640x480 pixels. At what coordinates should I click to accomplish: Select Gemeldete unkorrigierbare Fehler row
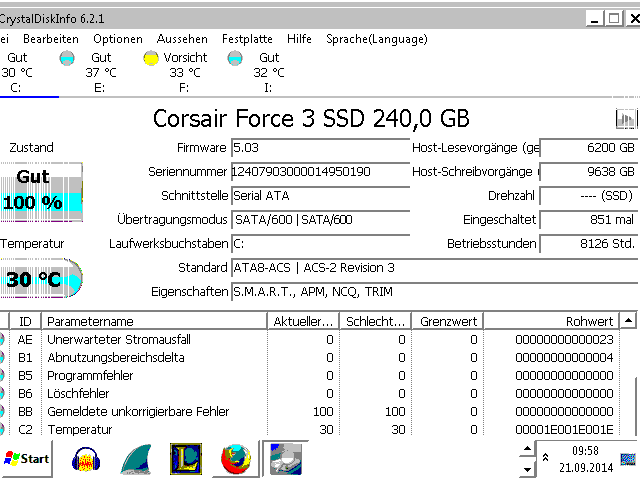[309, 411]
